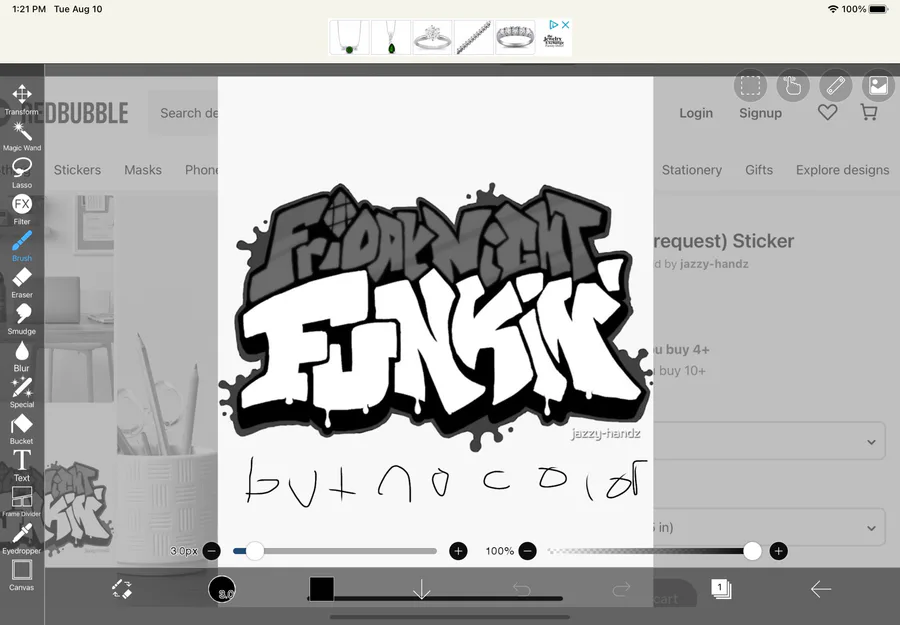
Task: Select the Special pen tool
Action: click(22, 393)
